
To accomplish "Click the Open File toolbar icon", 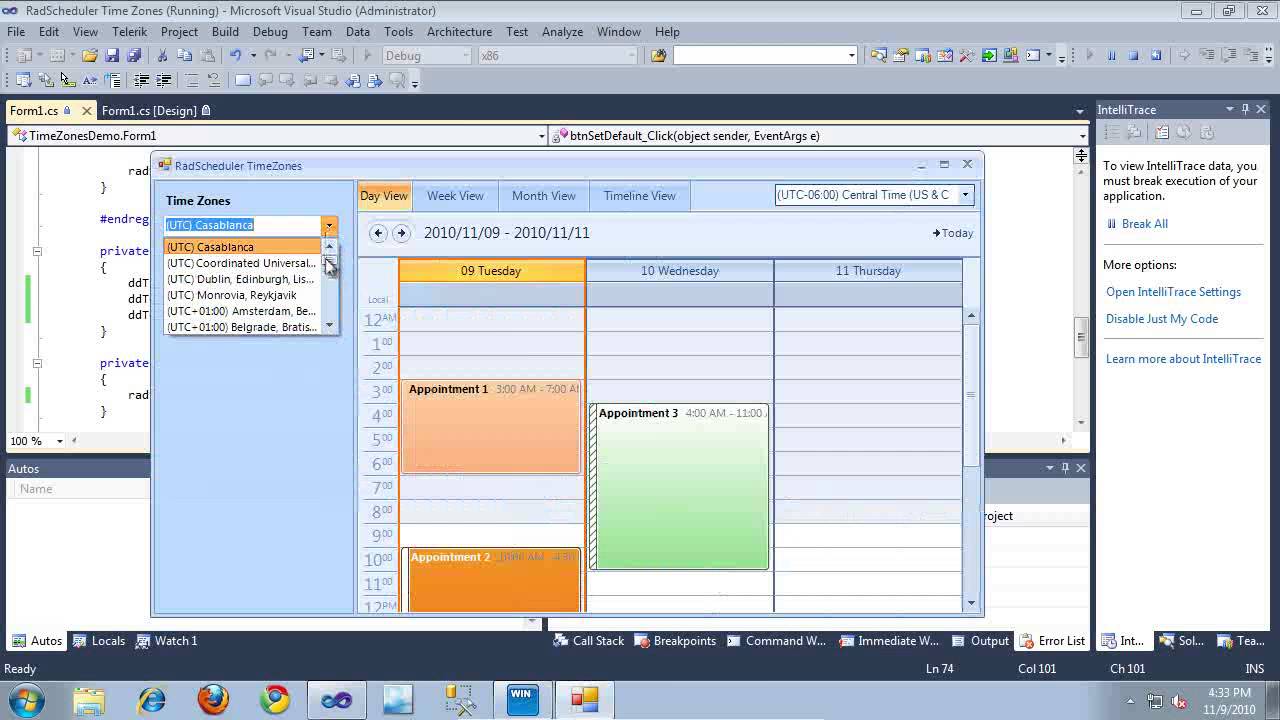I will pyautogui.click(x=90, y=56).
